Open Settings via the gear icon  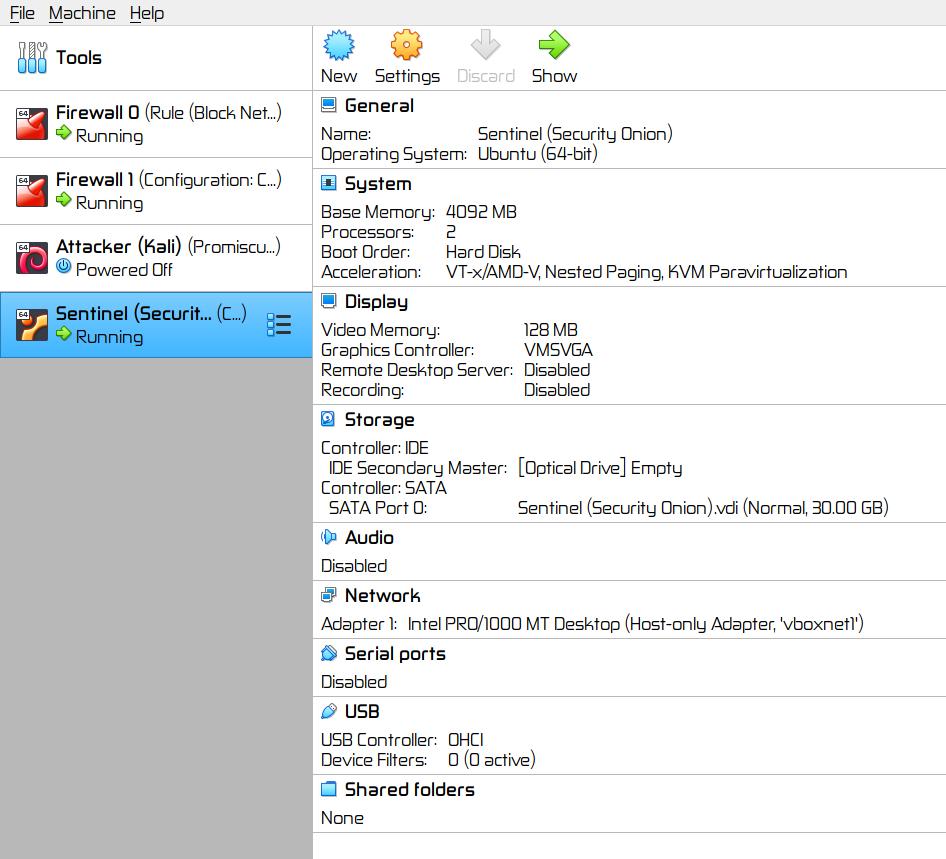pos(406,46)
